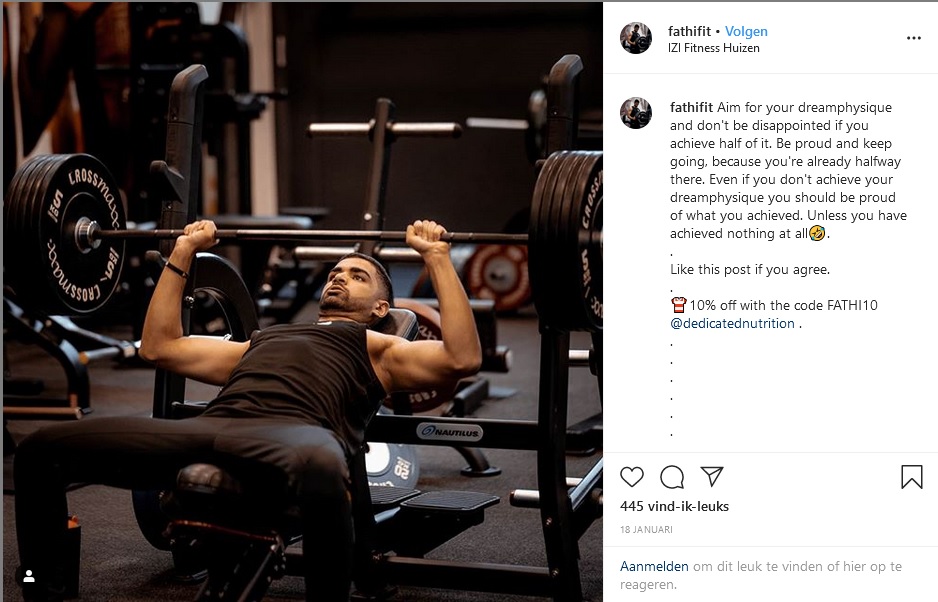Click the bench press photo
This screenshot has width=938, height=602.
(303, 302)
